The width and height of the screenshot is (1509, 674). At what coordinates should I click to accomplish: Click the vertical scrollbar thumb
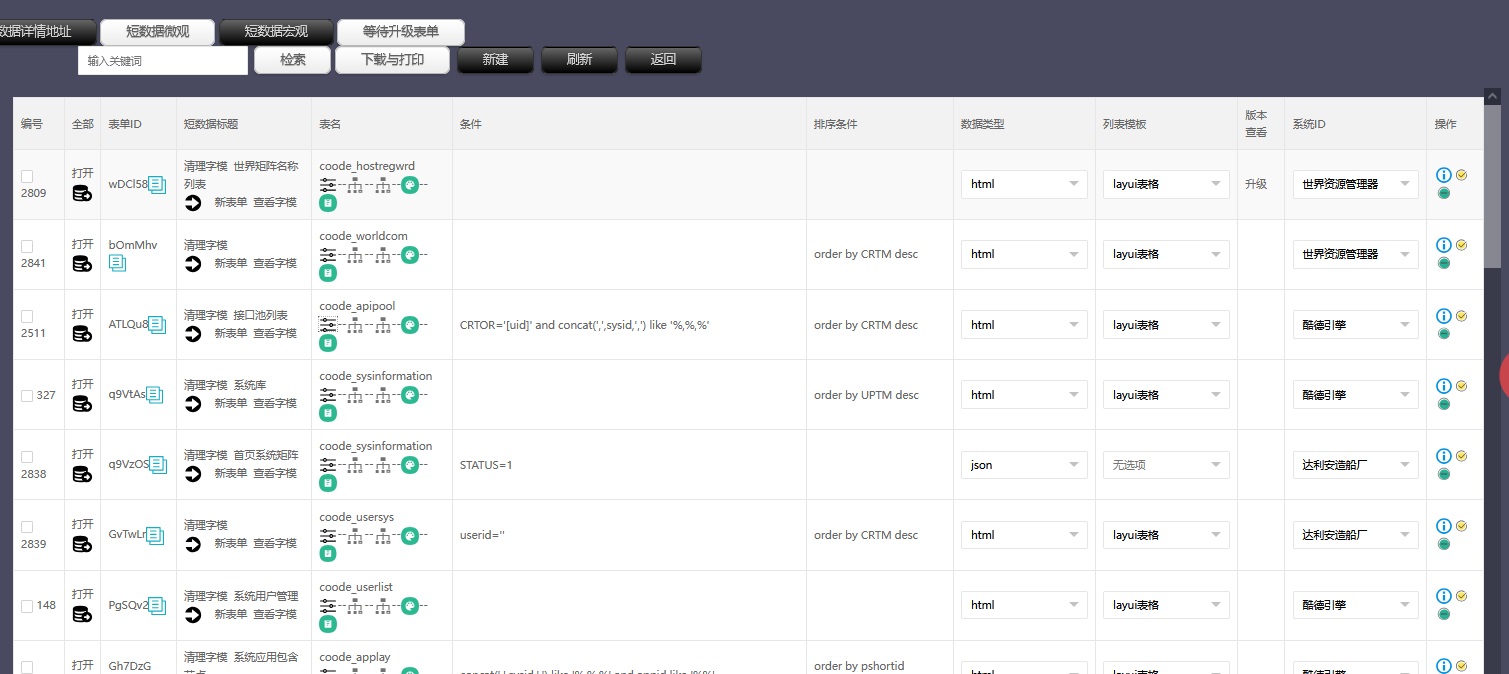point(1492,186)
